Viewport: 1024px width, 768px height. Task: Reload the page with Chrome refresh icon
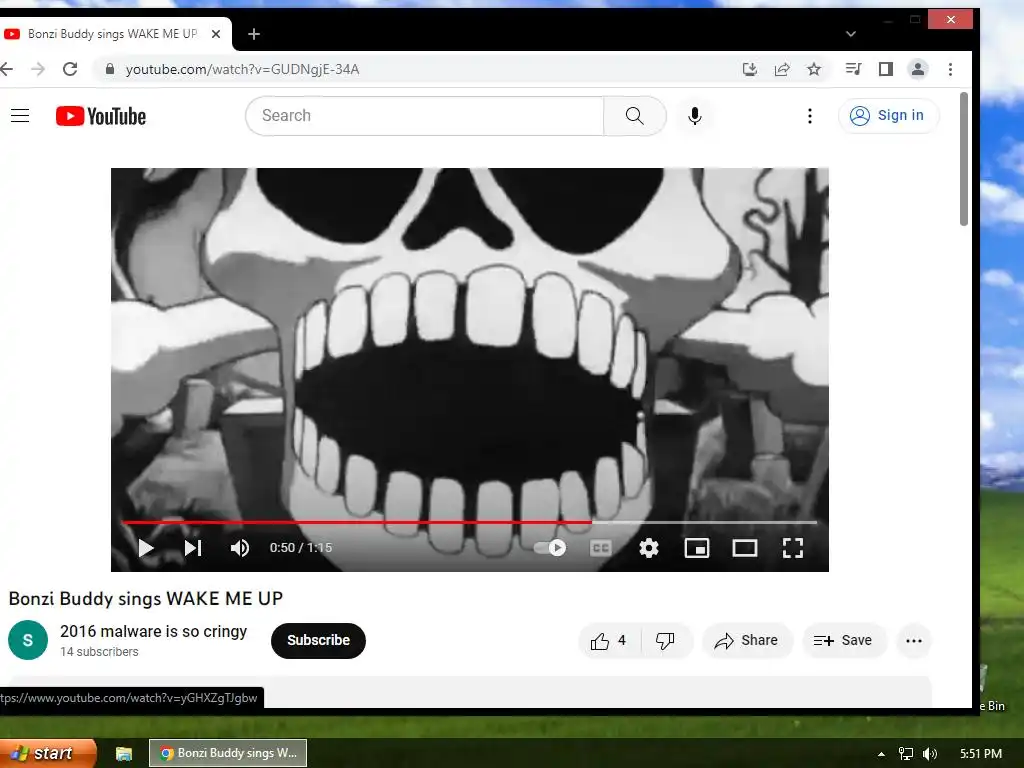coord(70,69)
